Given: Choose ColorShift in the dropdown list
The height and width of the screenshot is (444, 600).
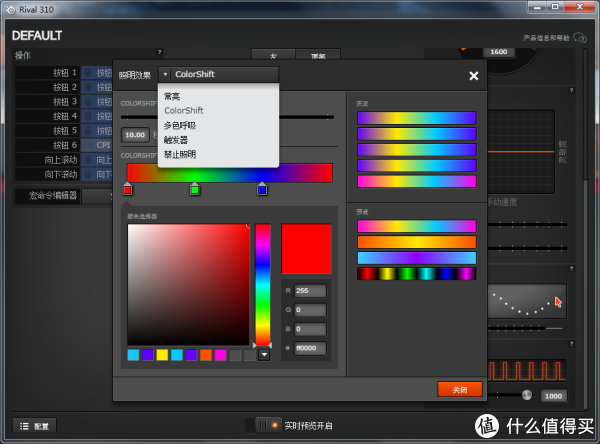Looking at the screenshot, I should 184,111.
